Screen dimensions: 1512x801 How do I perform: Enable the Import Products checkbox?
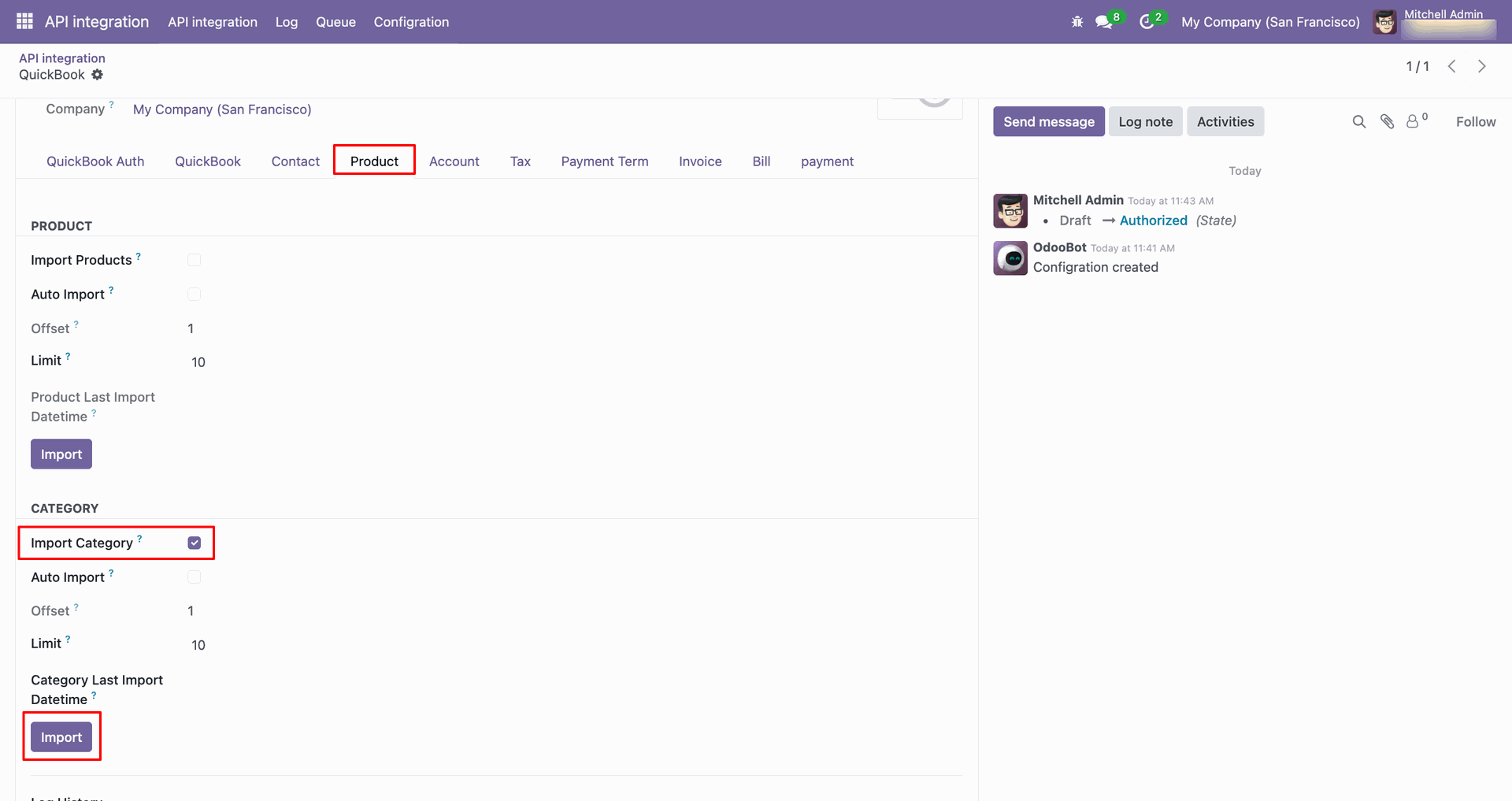pyautogui.click(x=195, y=260)
